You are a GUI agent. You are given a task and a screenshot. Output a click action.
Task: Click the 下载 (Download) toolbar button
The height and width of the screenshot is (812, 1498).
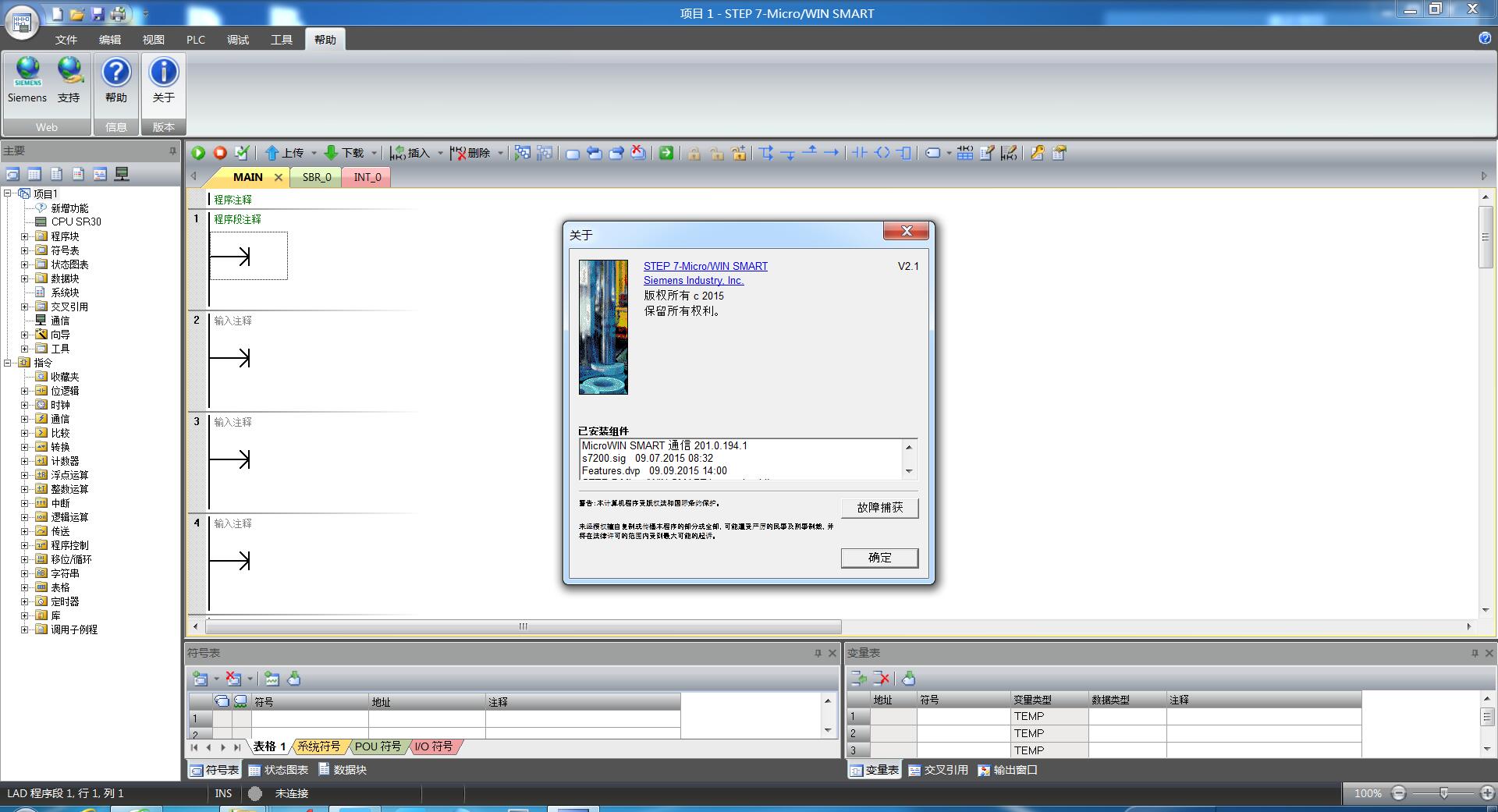coord(345,153)
